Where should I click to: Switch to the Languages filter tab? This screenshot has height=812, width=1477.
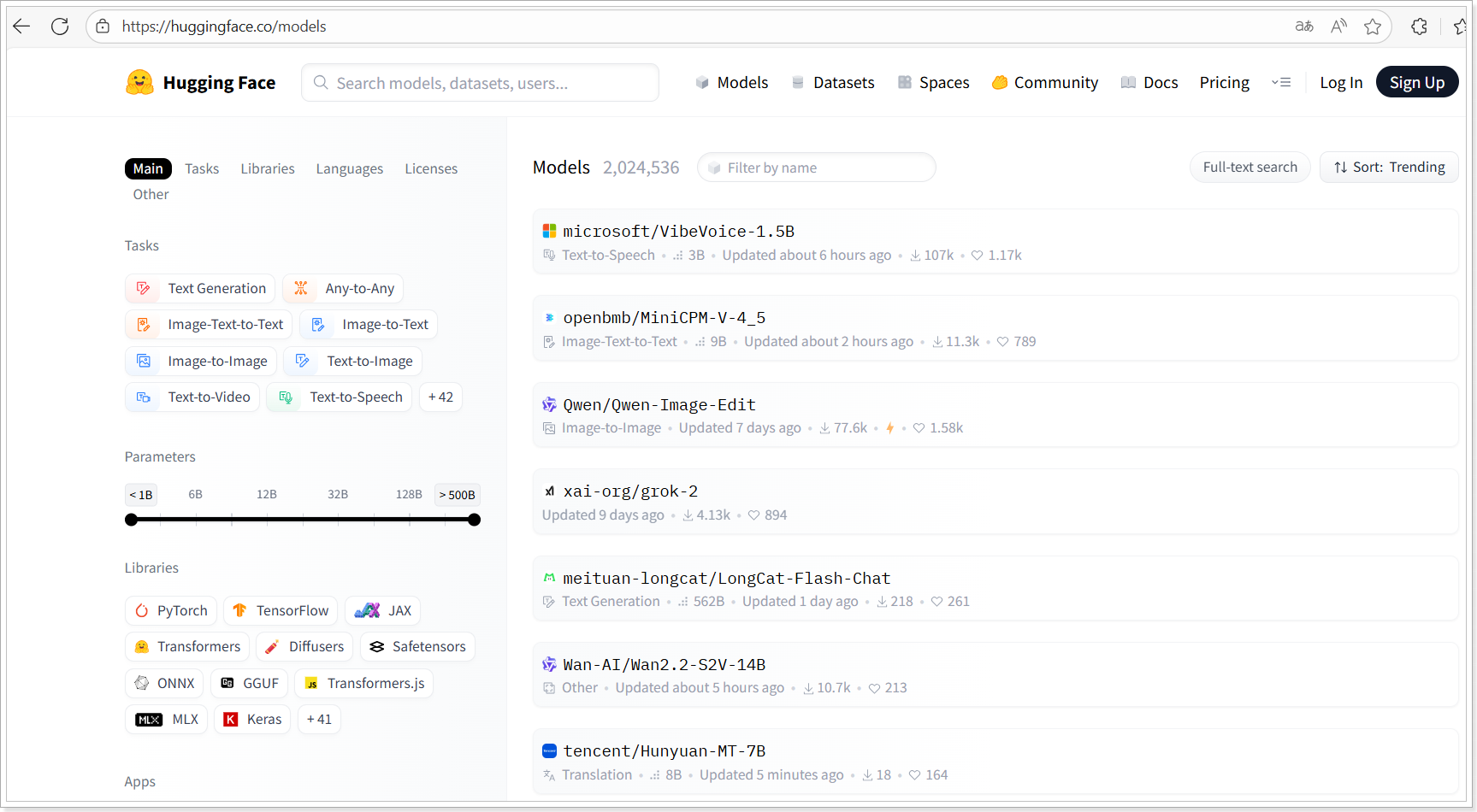coord(350,169)
